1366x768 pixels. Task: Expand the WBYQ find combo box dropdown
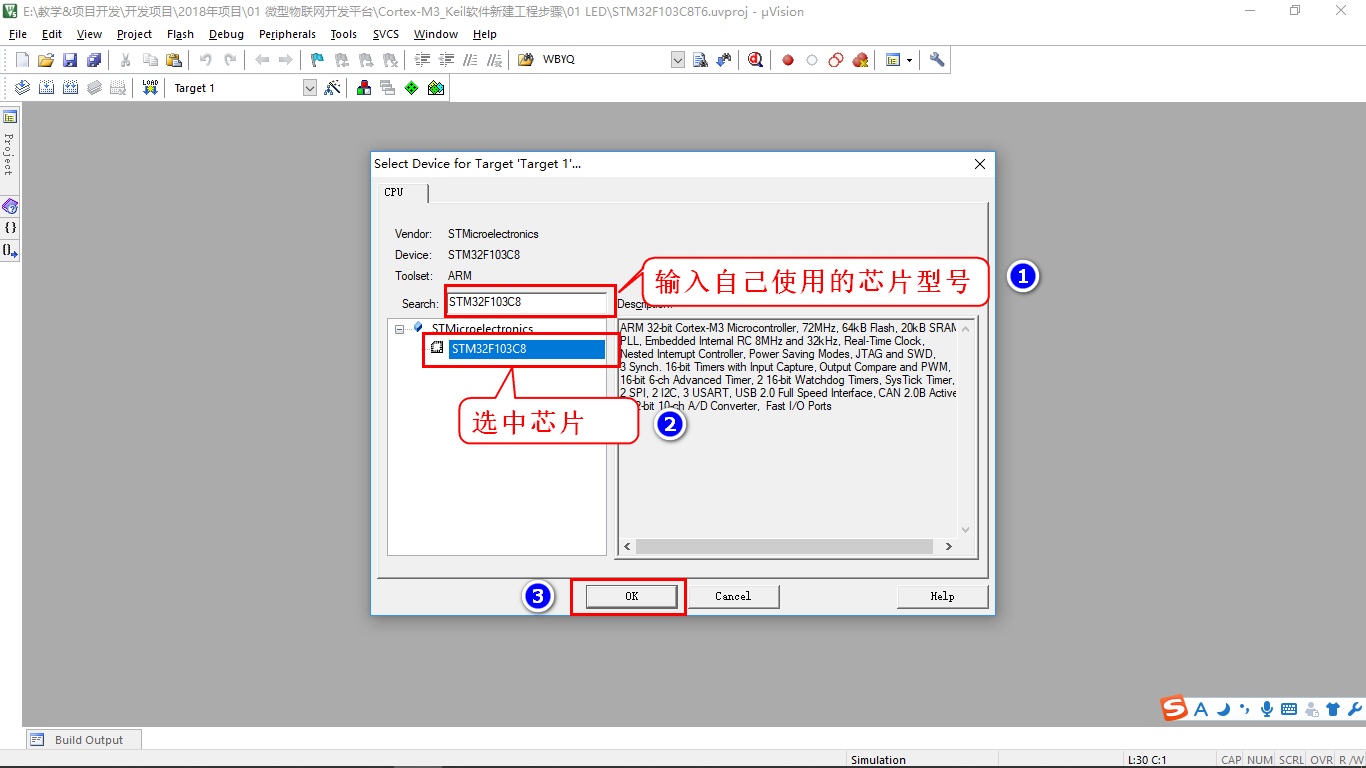pyautogui.click(x=678, y=60)
